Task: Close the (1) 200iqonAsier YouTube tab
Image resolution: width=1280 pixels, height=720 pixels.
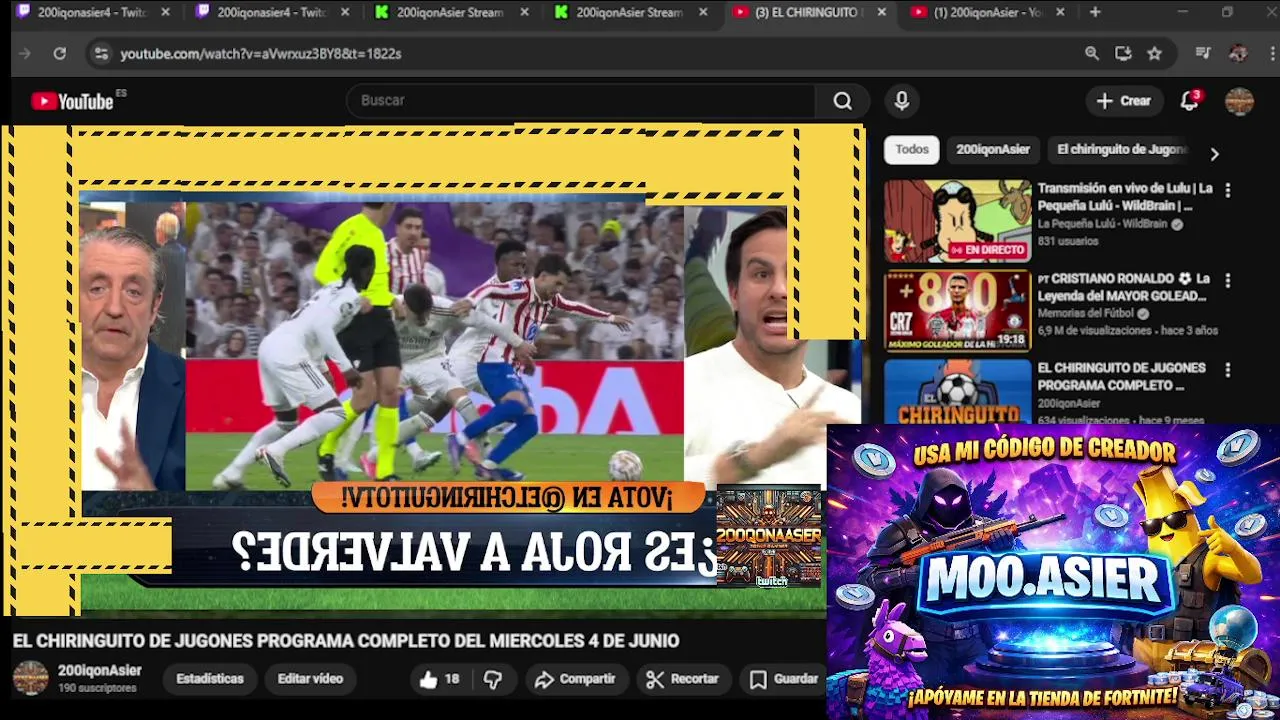Action: (1060, 12)
